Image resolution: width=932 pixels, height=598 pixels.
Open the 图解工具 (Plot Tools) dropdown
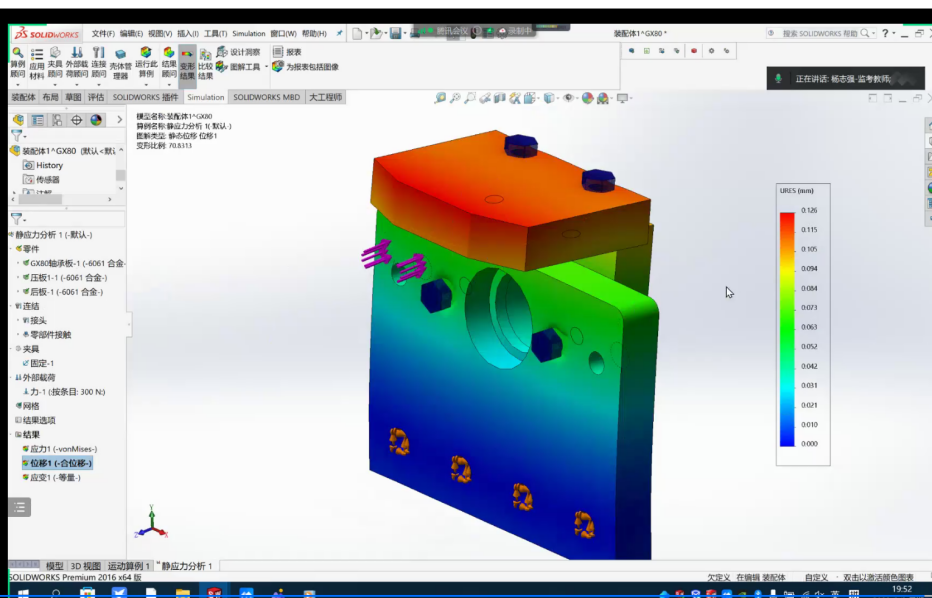tap(267, 67)
